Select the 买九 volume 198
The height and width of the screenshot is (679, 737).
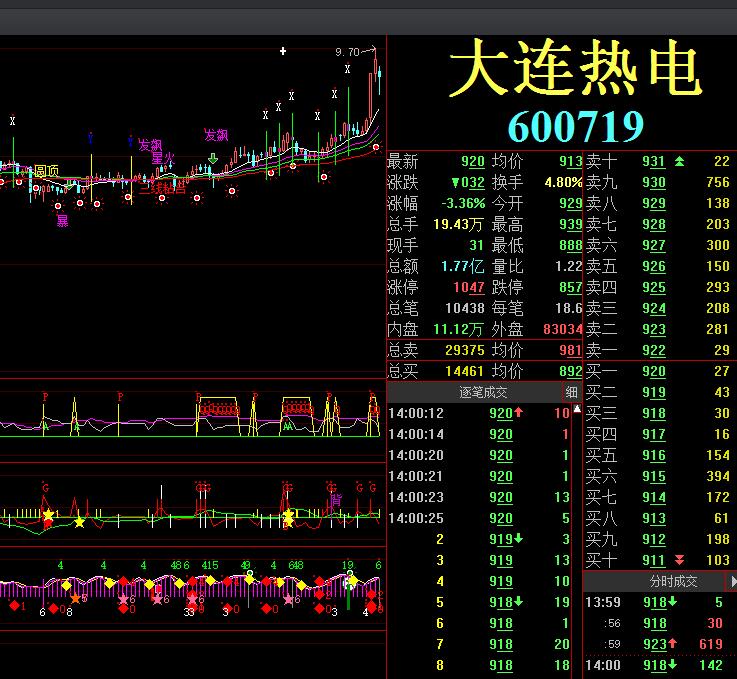(718, 539)
